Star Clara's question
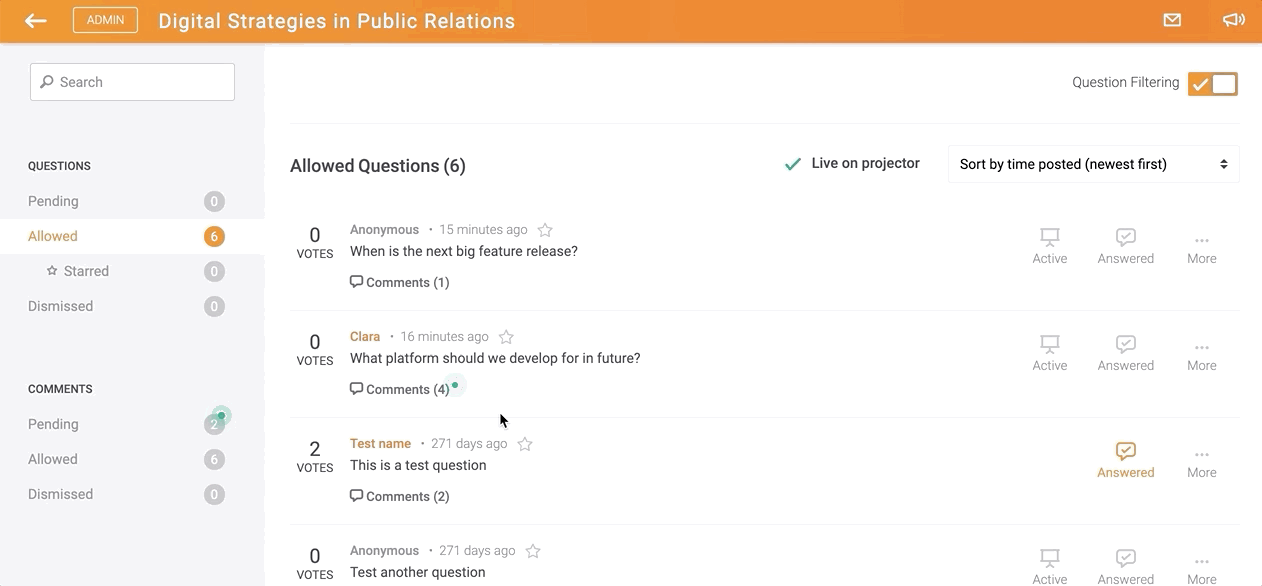Screen dimensions: 1262x586 tap(506, 337)
